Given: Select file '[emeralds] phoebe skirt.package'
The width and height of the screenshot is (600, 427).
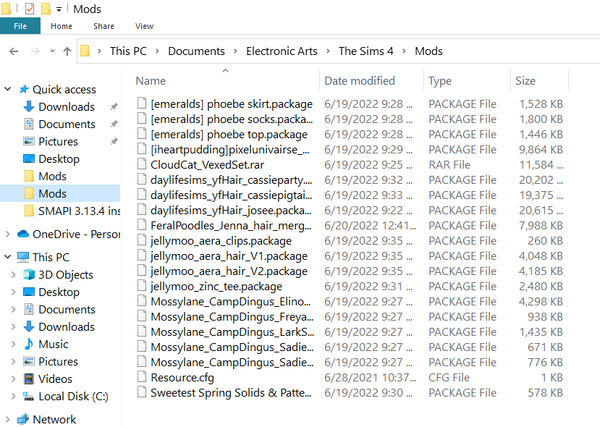Looking at the screenshot, I should [x=232, y=104].
